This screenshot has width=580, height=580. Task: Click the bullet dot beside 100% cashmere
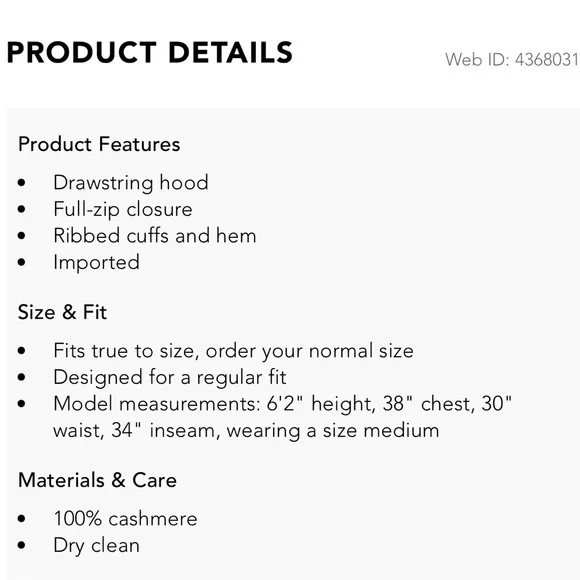tap(21, 519)
